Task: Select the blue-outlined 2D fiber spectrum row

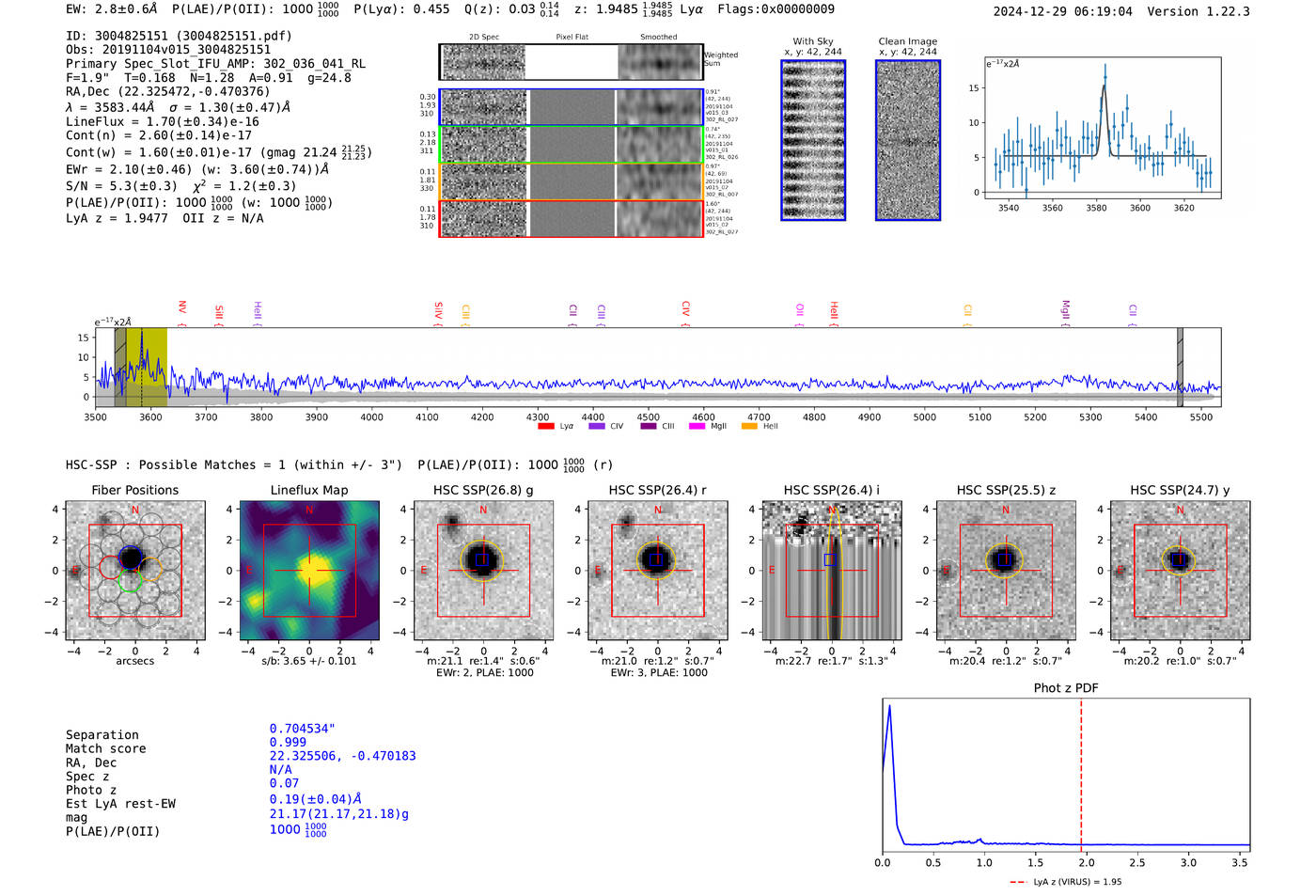Action: pyautogui.click(x=572, y=107)
